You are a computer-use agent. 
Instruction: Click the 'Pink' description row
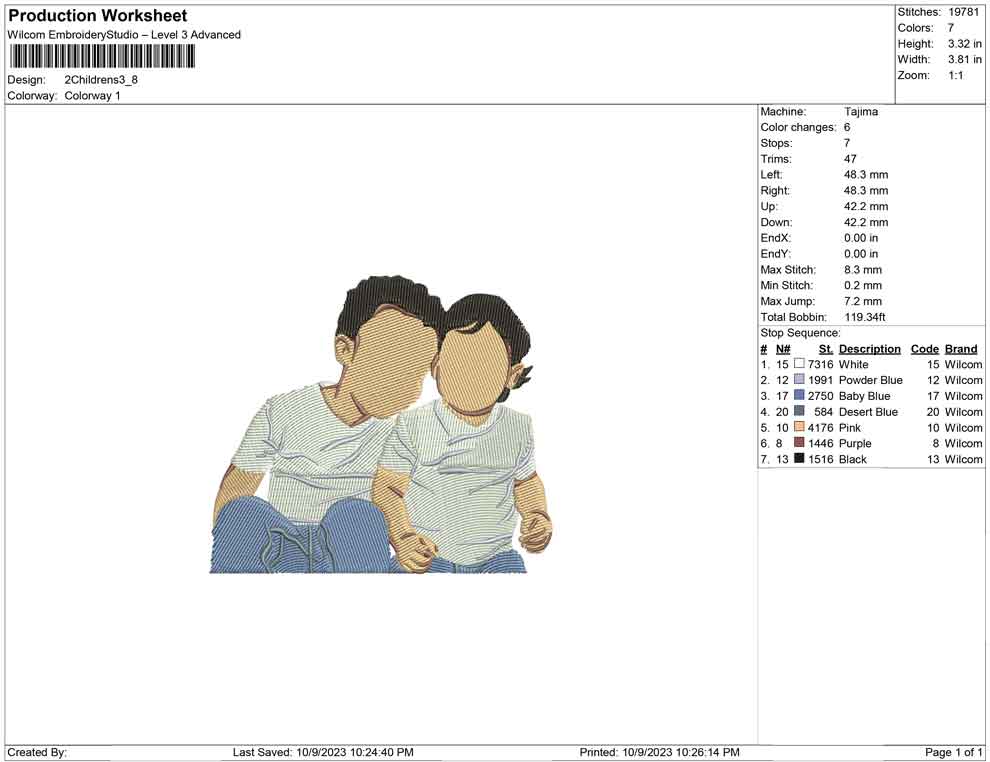click(849, 427)
